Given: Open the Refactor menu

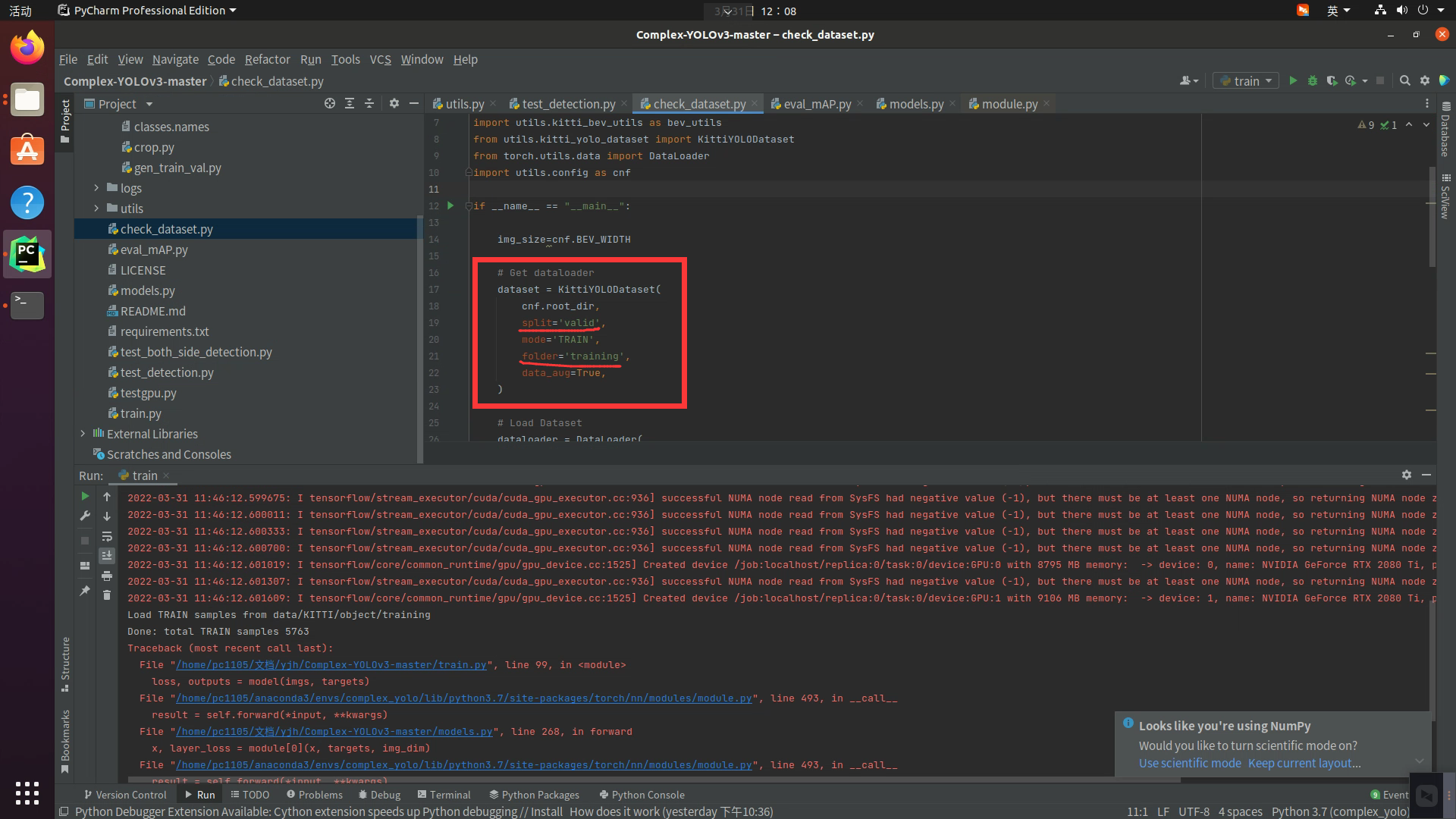Looking at the screenshot, I should point(267,59).
